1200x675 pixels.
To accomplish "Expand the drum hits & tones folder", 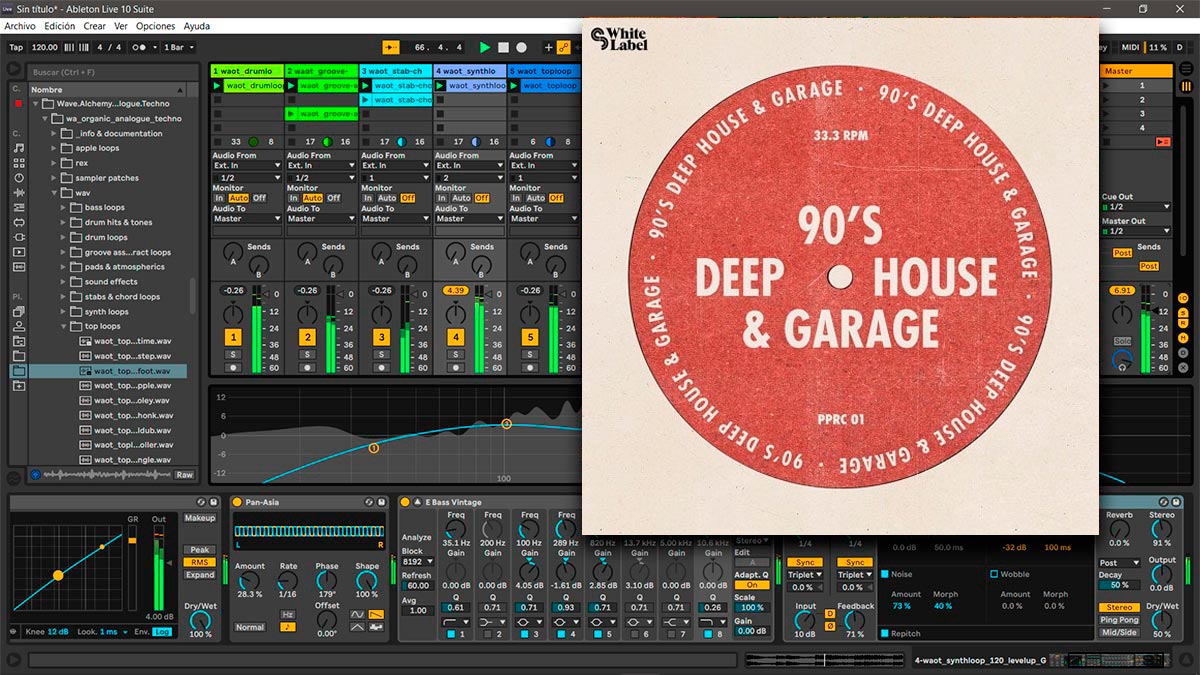I will click(x=65, y=222).
